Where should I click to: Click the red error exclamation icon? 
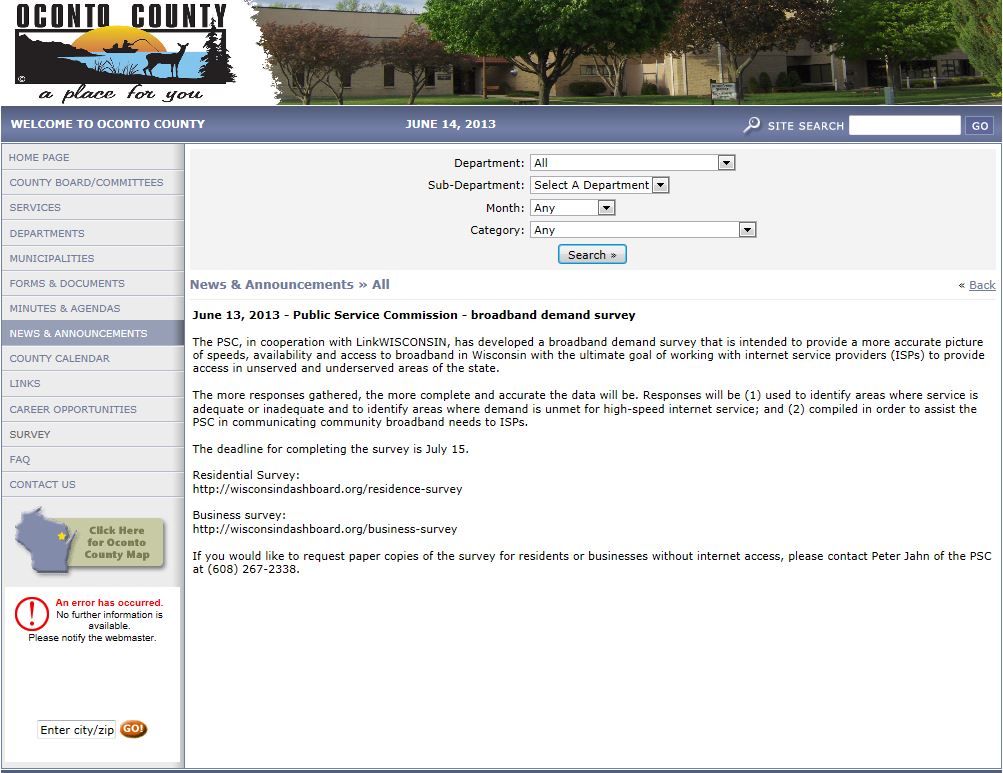click(31, 613)
